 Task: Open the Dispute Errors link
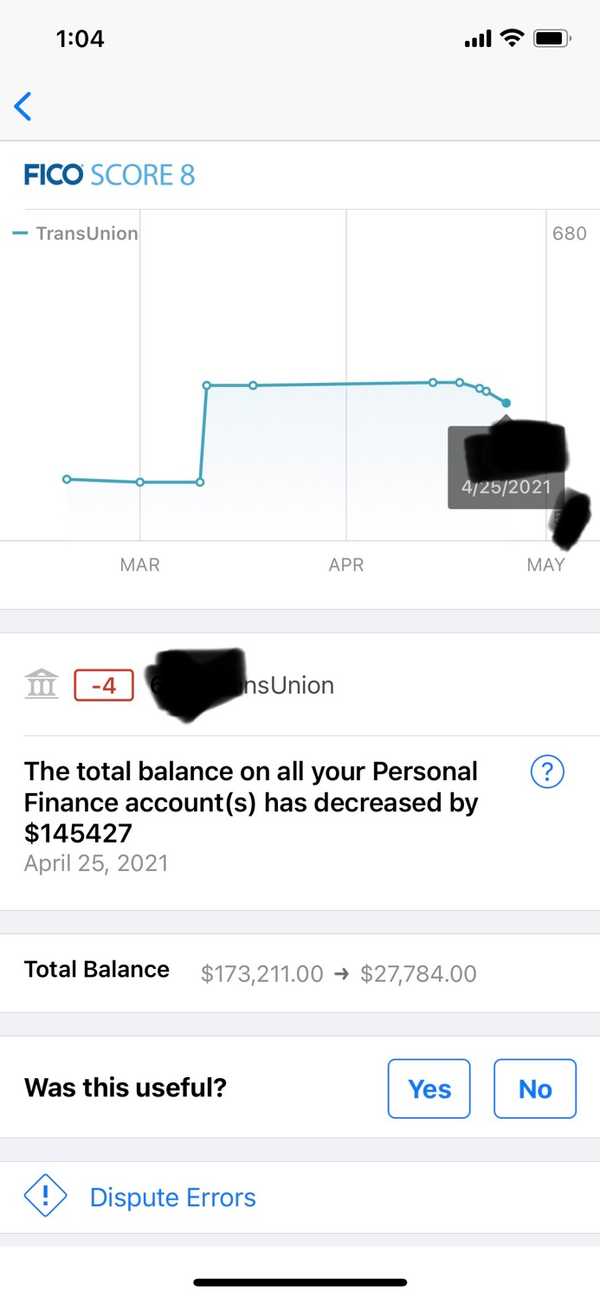tap(172, 1197)
